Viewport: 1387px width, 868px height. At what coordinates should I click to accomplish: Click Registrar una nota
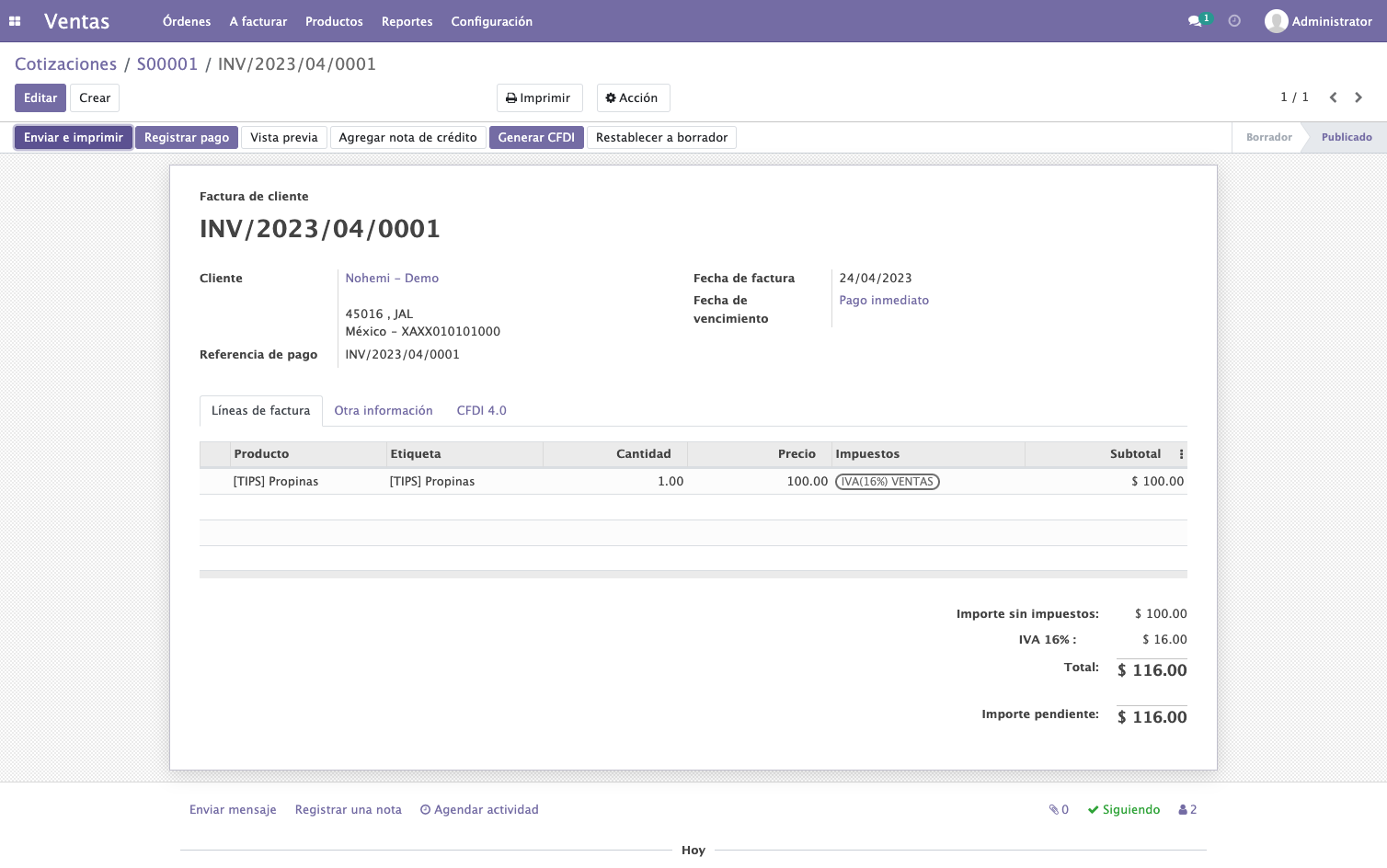[349, 810]
